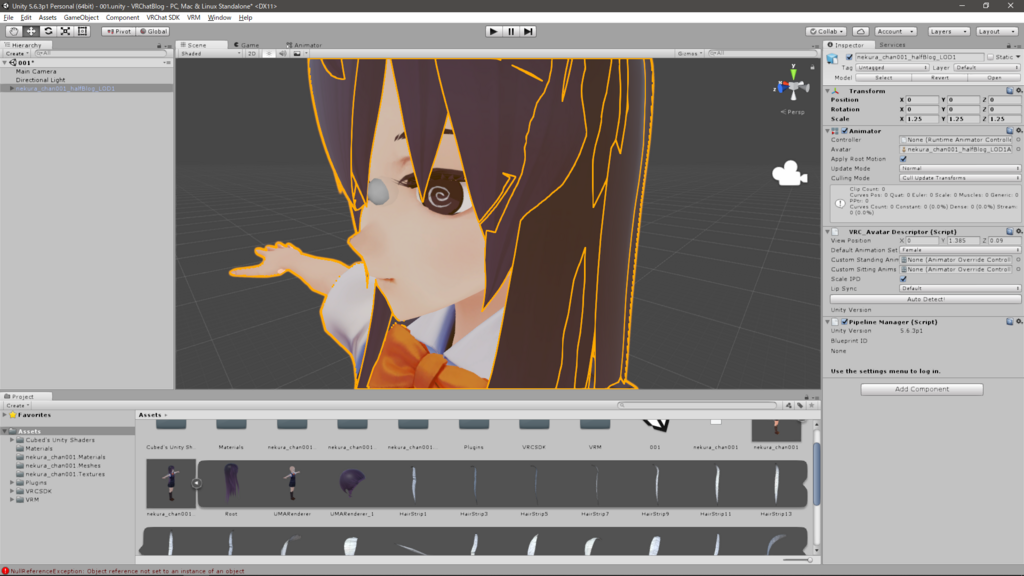Open the Hierarchy Create dropdown

(17, 54)
